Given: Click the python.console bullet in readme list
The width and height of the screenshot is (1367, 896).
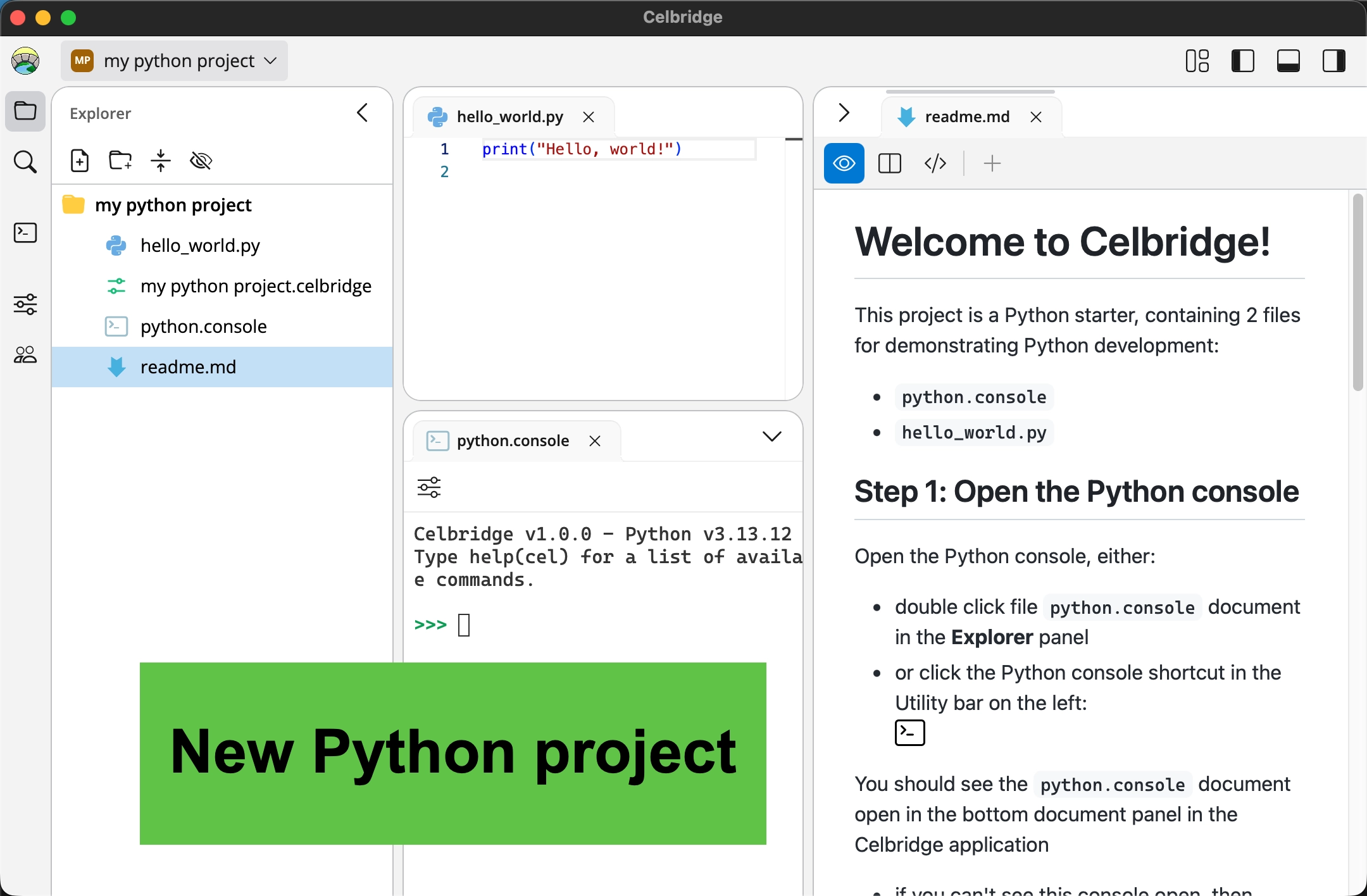Looking at the screenshot, I should click(x=974, y=397).
